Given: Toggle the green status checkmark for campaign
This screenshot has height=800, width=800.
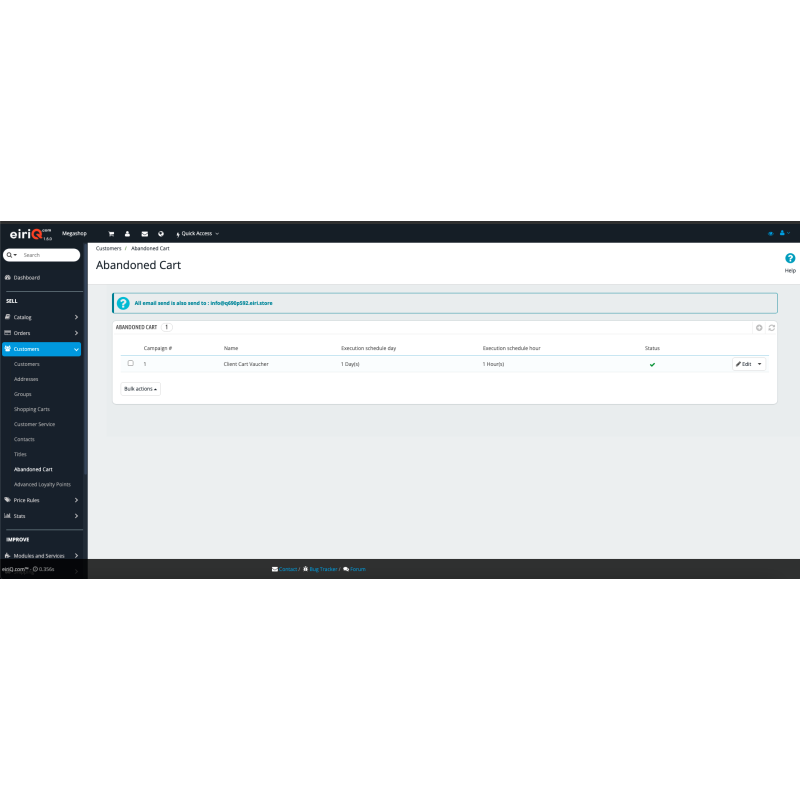Looking at the screenshot, I should click(652, 364).
